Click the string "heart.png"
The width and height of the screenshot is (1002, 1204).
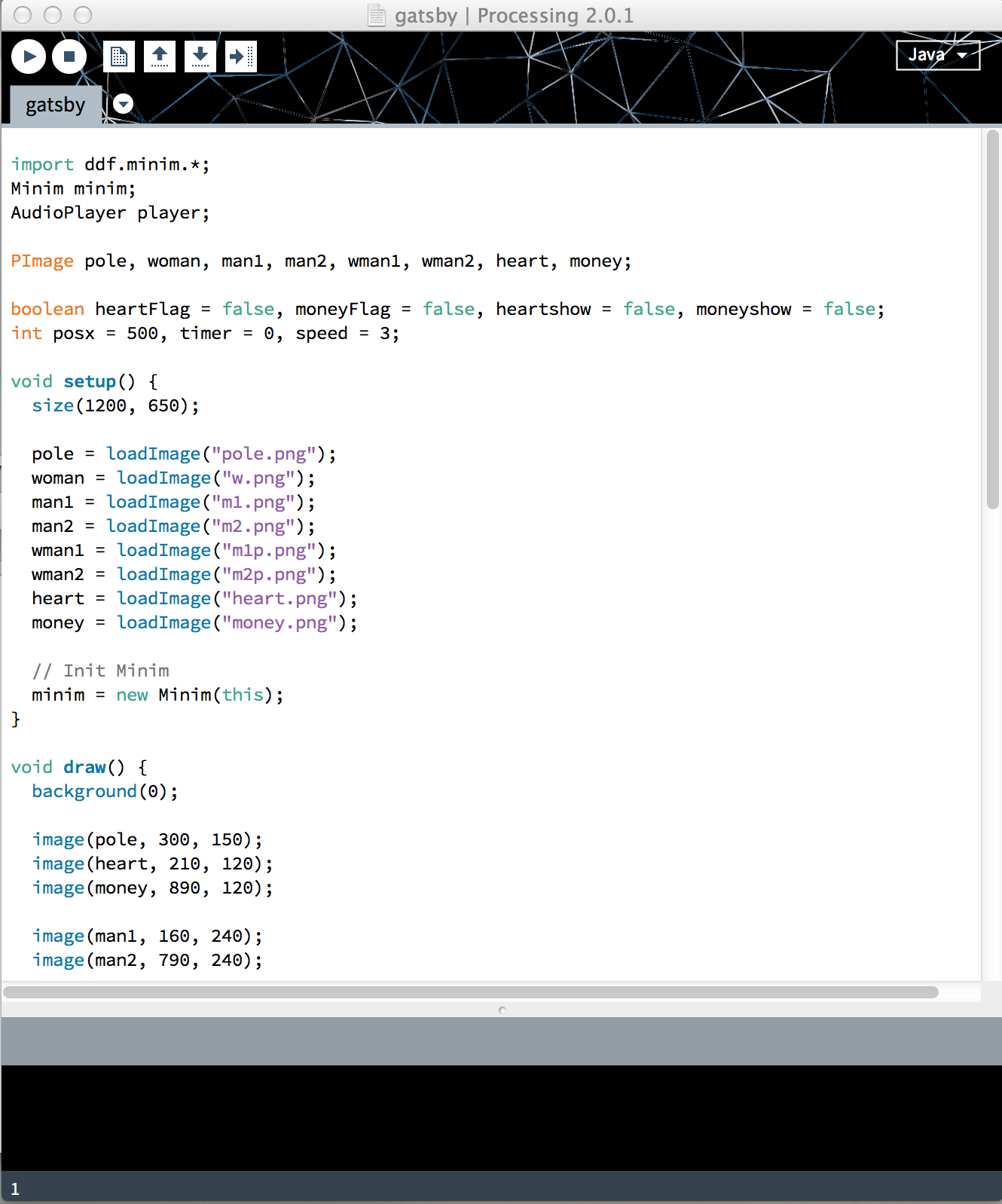click(x=280, y=598)
